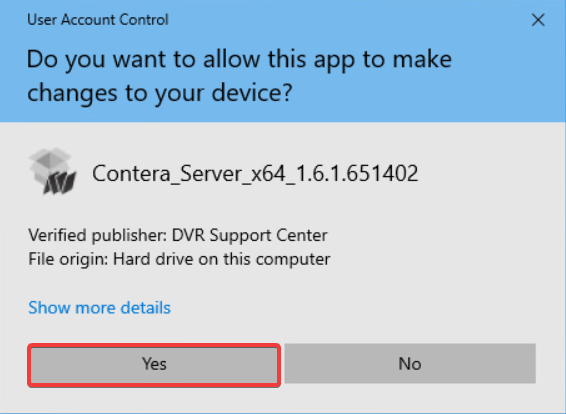Click the User Account Control title

98,19
